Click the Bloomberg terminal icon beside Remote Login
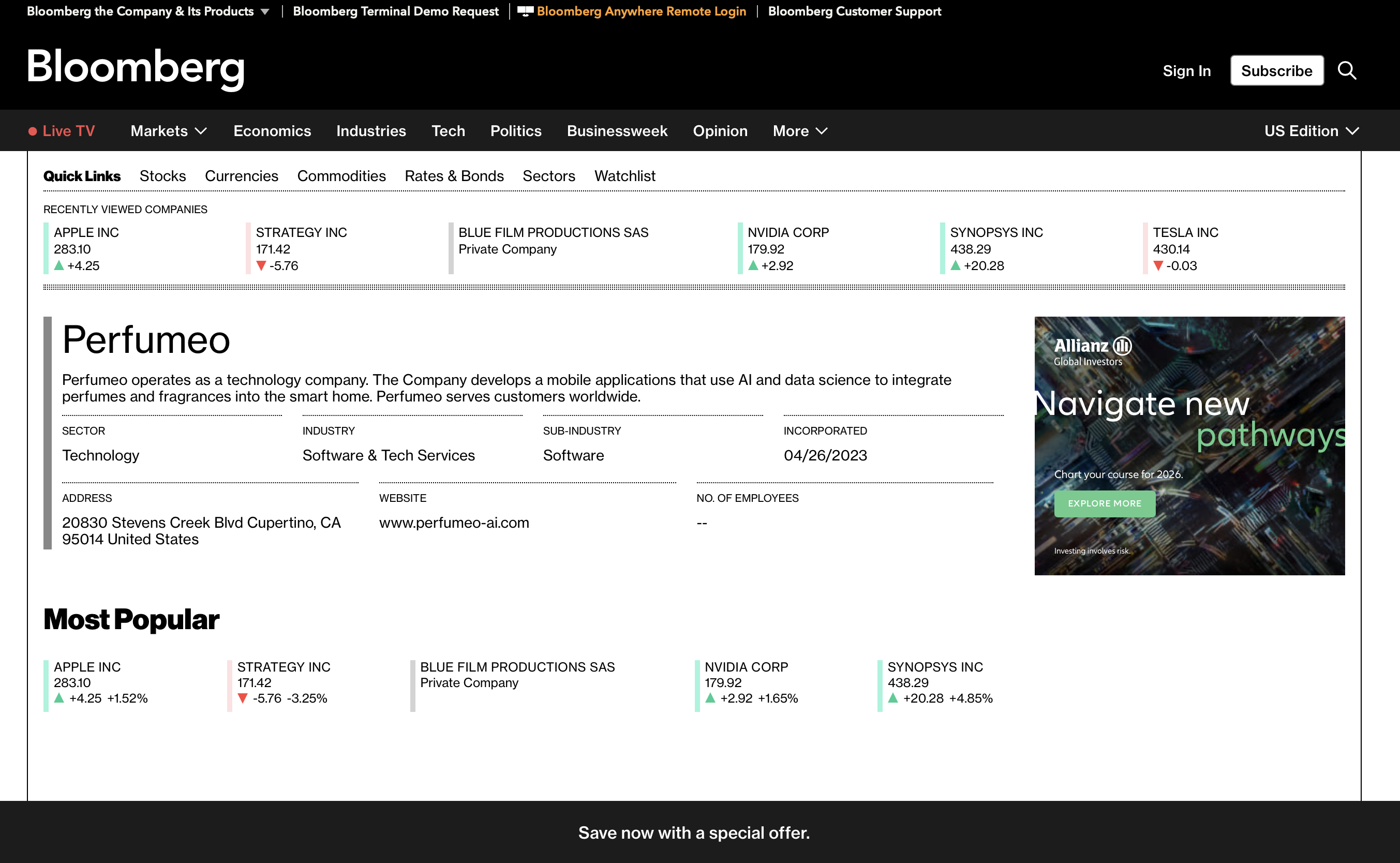 point(526,10)
